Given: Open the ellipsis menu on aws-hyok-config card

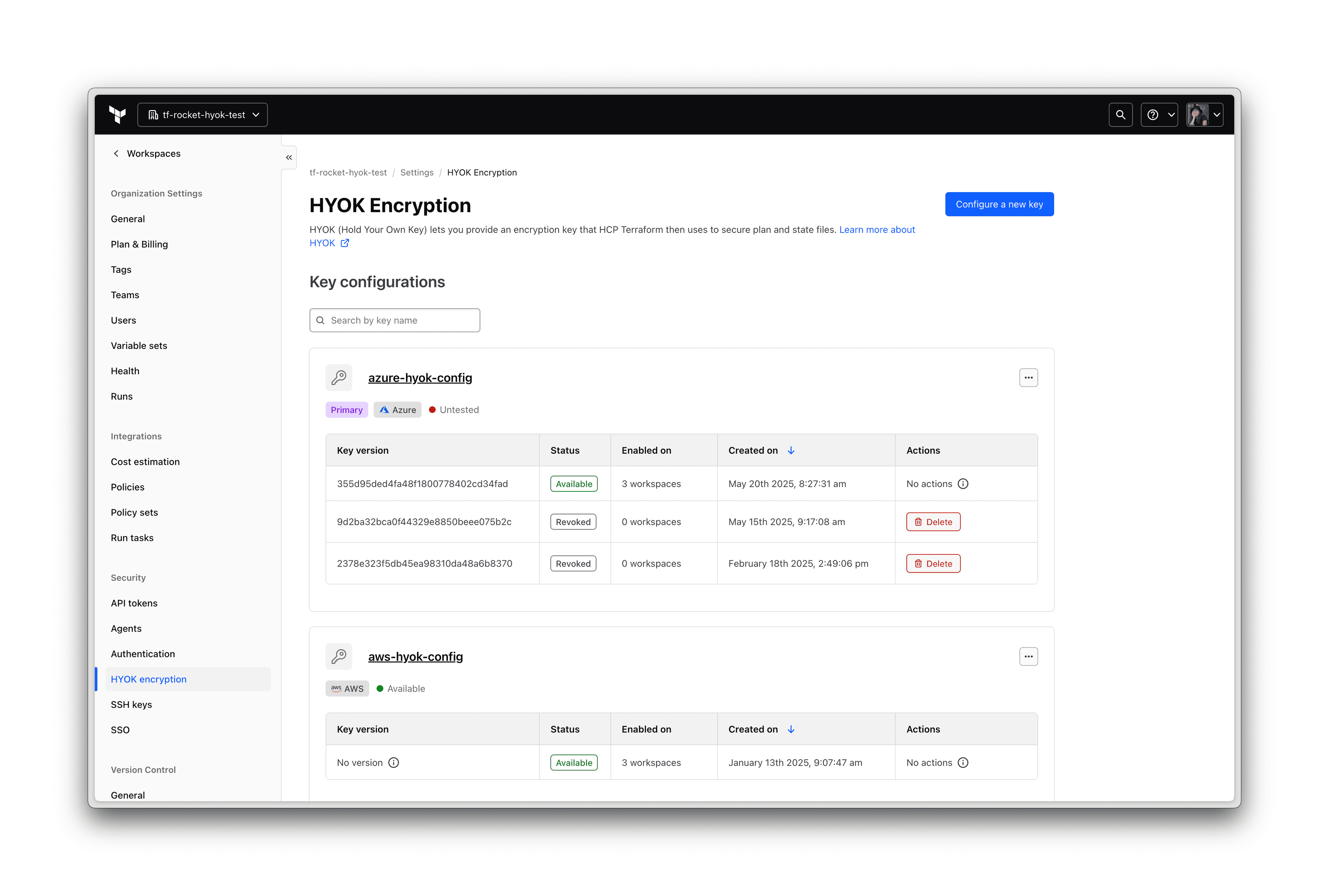Looking at the screenshot, I should (1029, 656).
